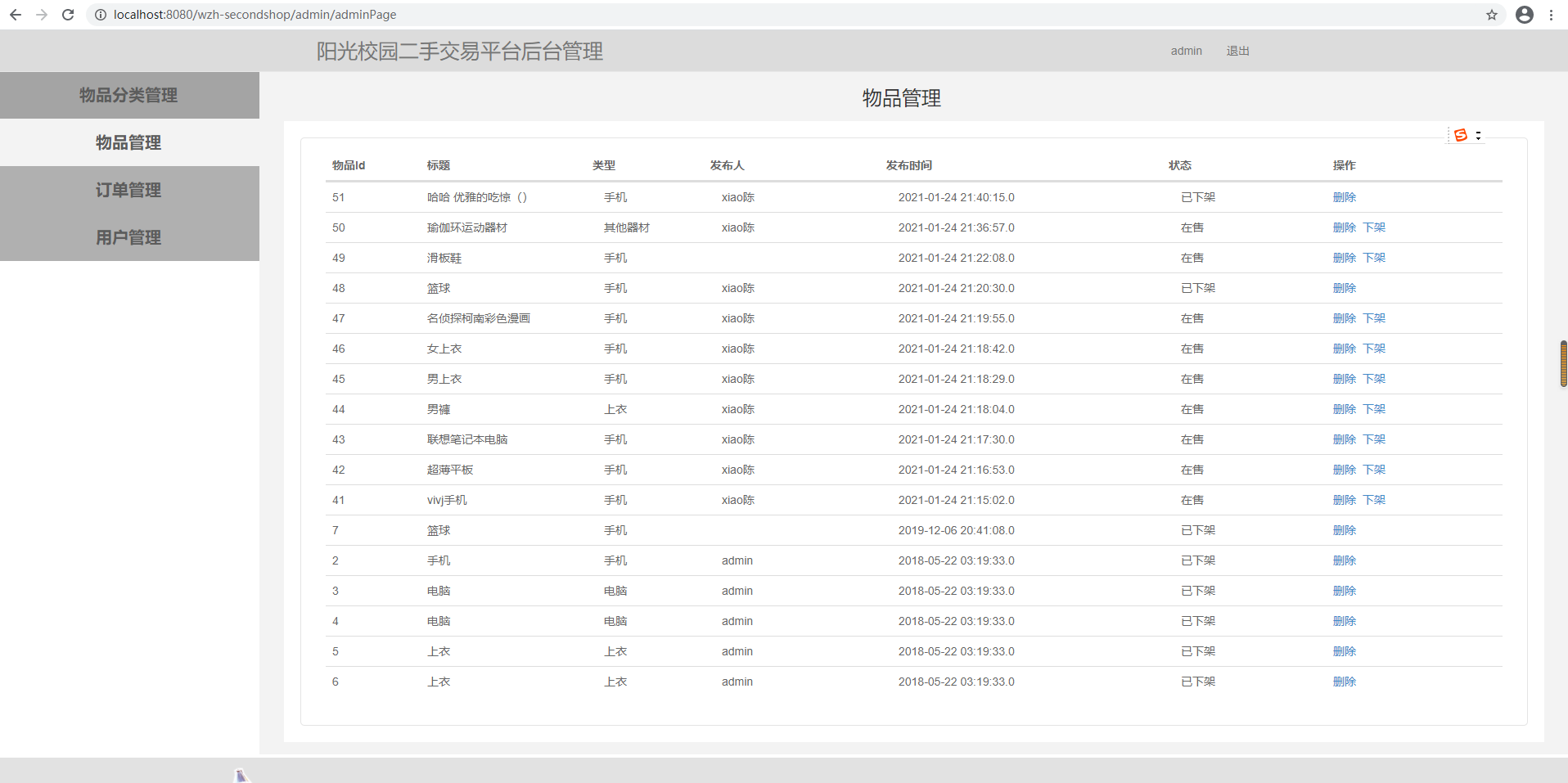Click the 状态 column header
Viewport: 1568px width, 783px height.
tap(1180, 165)
